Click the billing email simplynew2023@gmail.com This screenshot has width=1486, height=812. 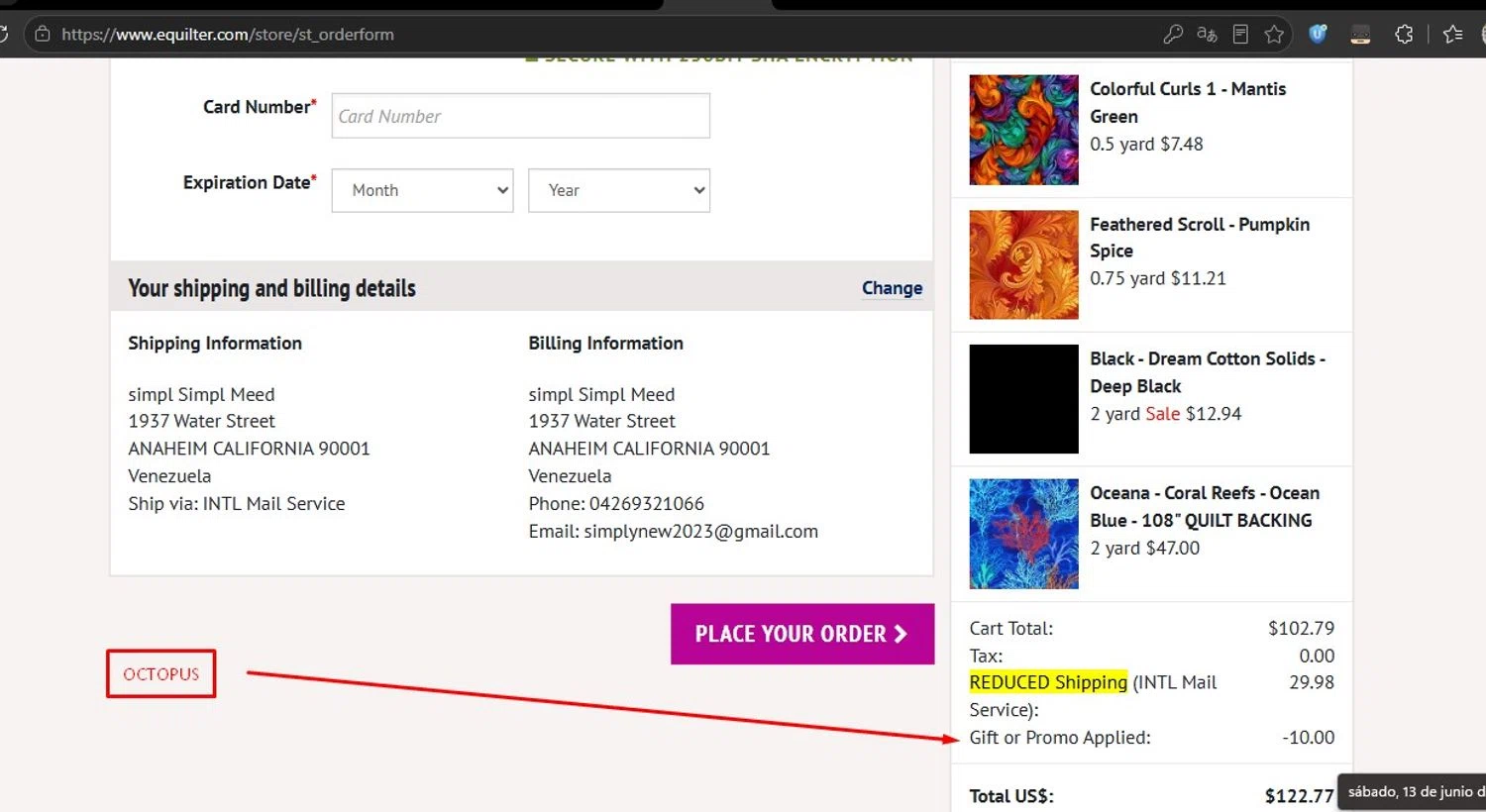tap(700, 532)
